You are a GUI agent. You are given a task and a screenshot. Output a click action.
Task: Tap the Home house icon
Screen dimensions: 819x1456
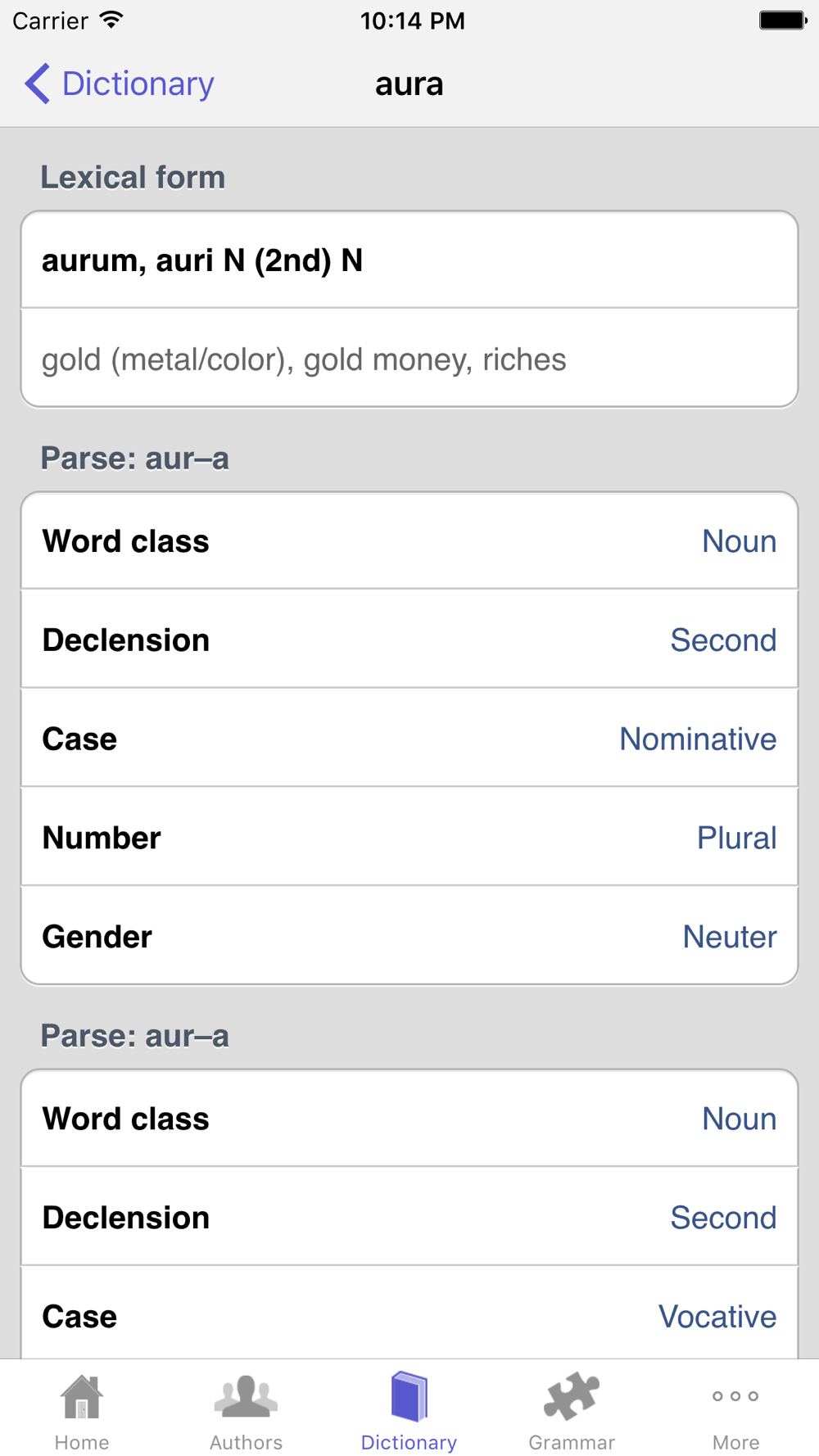[x=82, y=1397]
